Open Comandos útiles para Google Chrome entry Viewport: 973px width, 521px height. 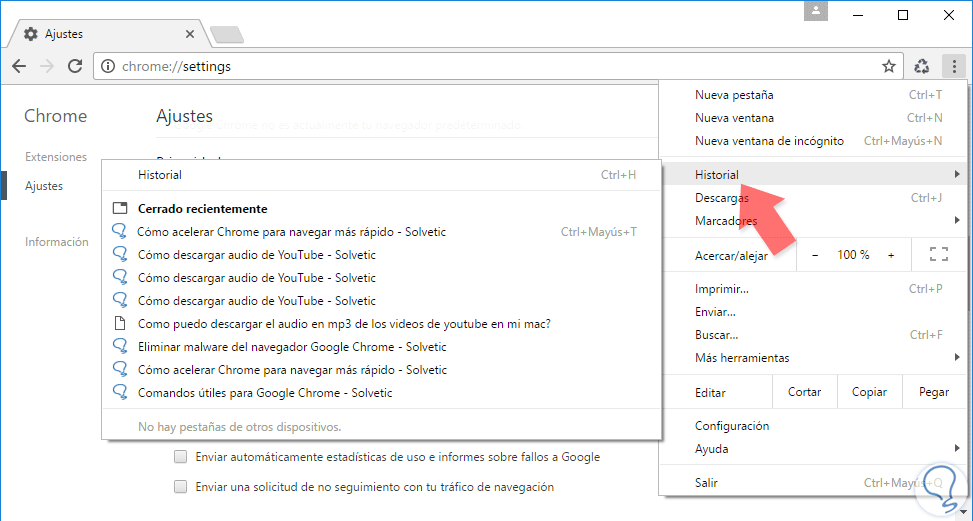coord(382,393)
